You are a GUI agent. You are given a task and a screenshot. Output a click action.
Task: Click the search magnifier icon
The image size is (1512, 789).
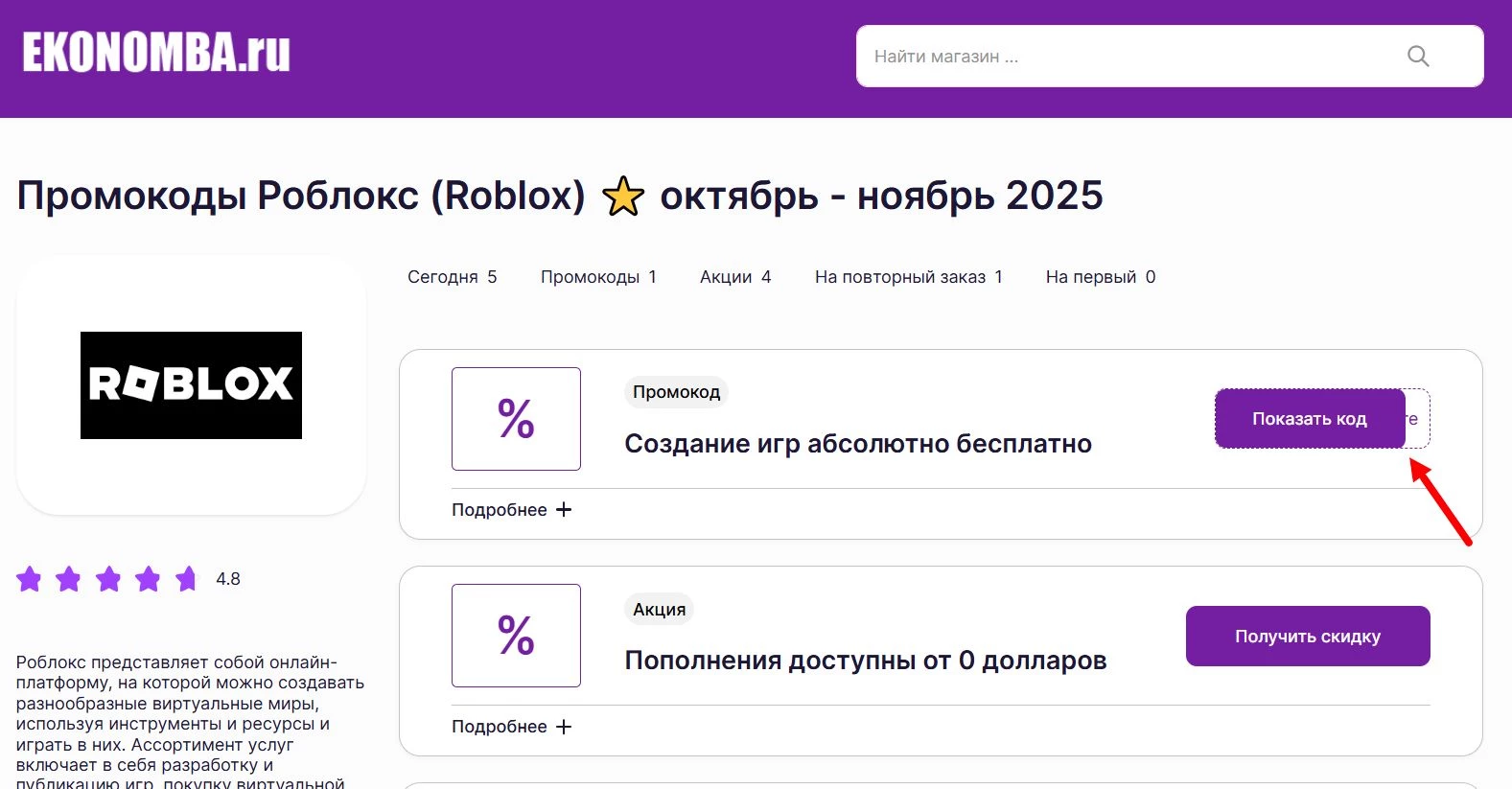coord(1417,56)
